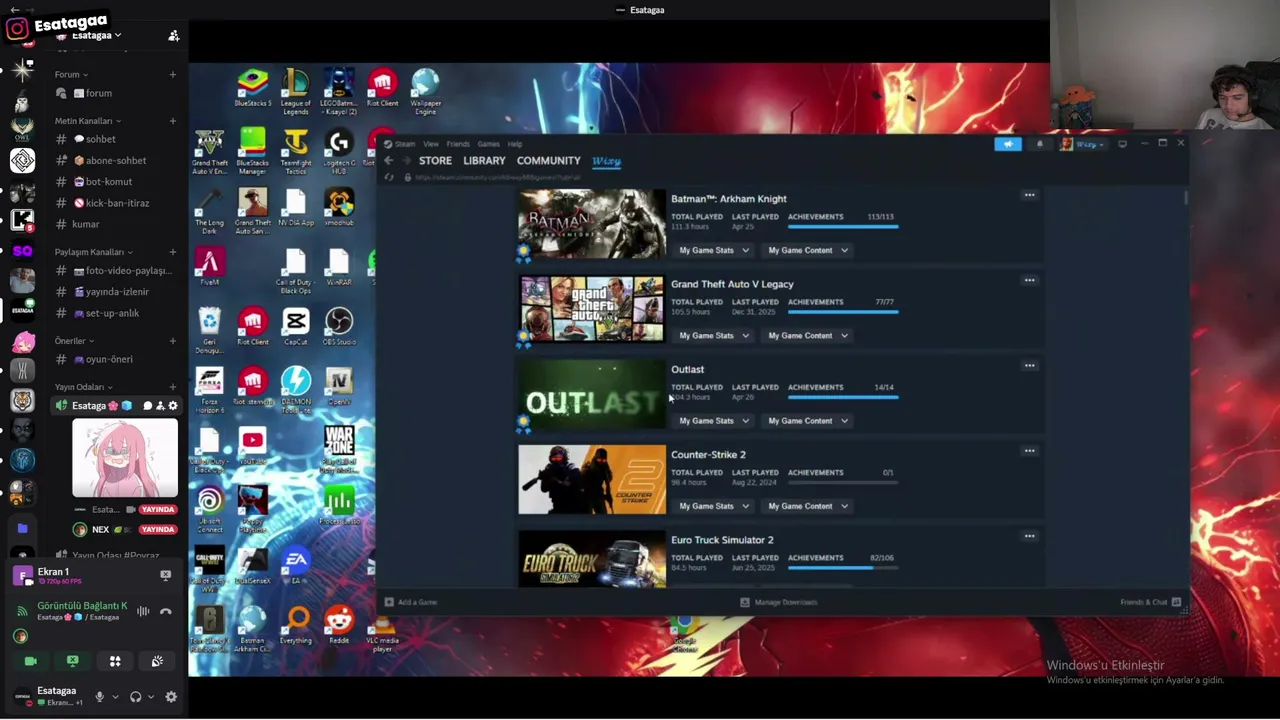
Task: Open the Friends menu in Steam
Action: pyautogui.click(x=458, y=144)
